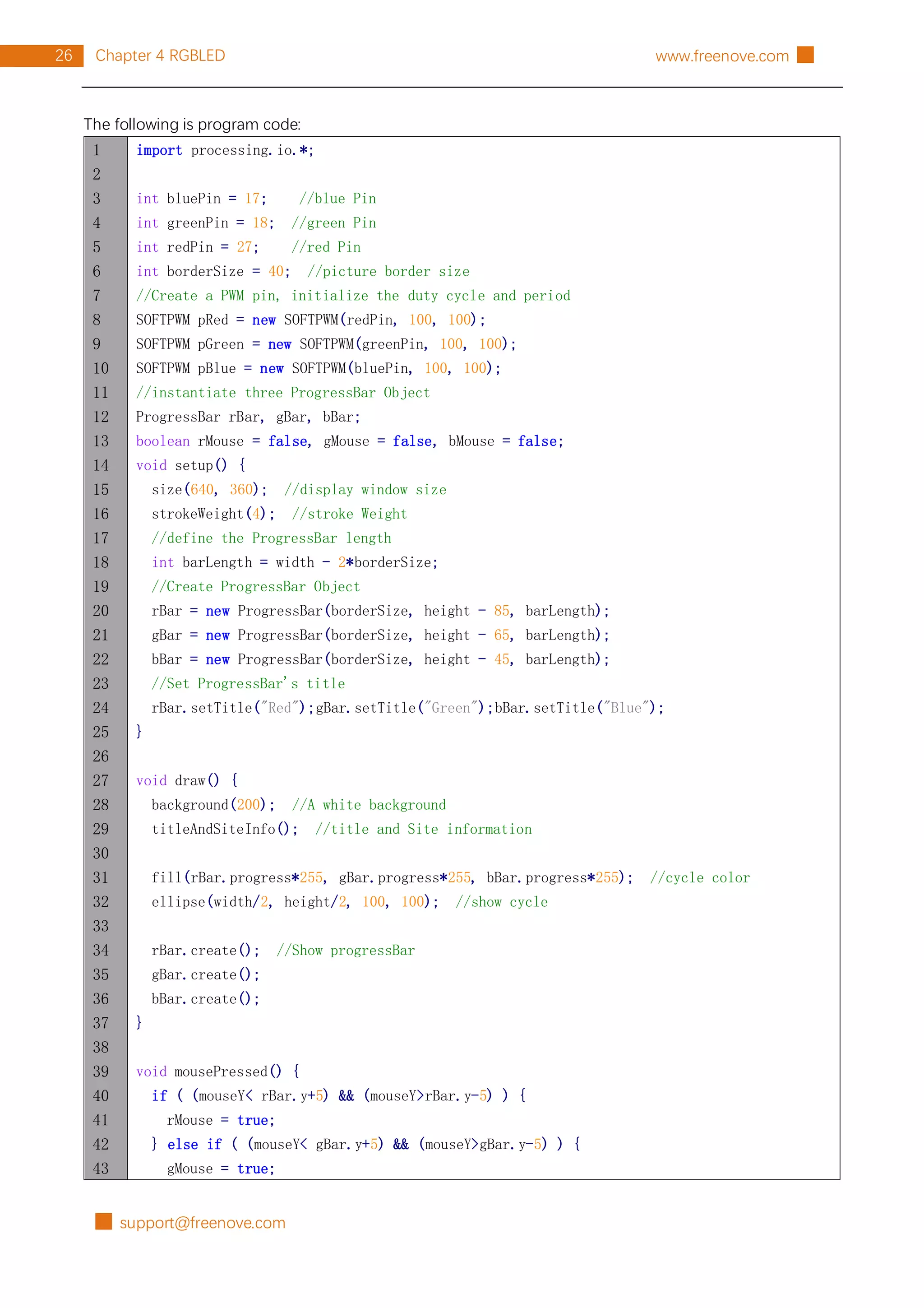Select line 'gBar.create();'
Viewport: 924px width, 1308px height.
point(206,975)
